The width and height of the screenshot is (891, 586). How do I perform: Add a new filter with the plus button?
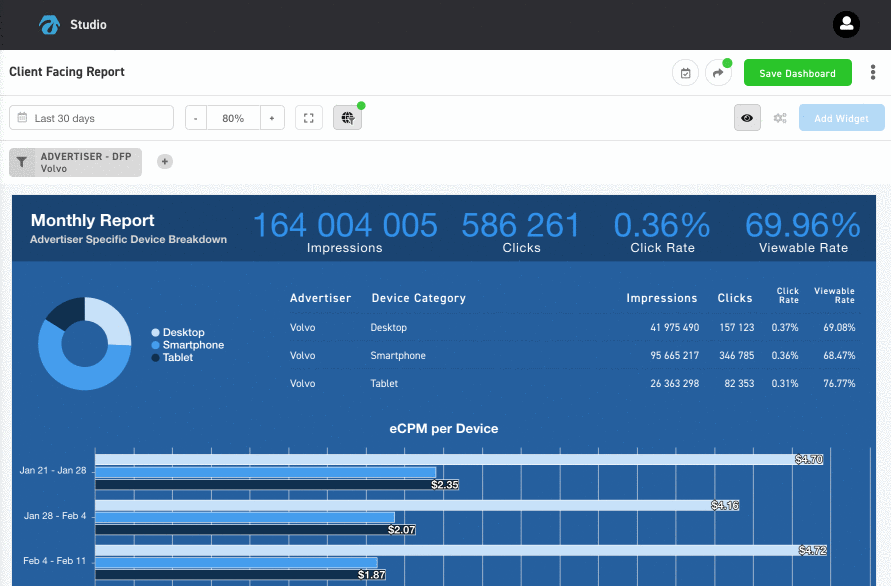click(164, 161)
